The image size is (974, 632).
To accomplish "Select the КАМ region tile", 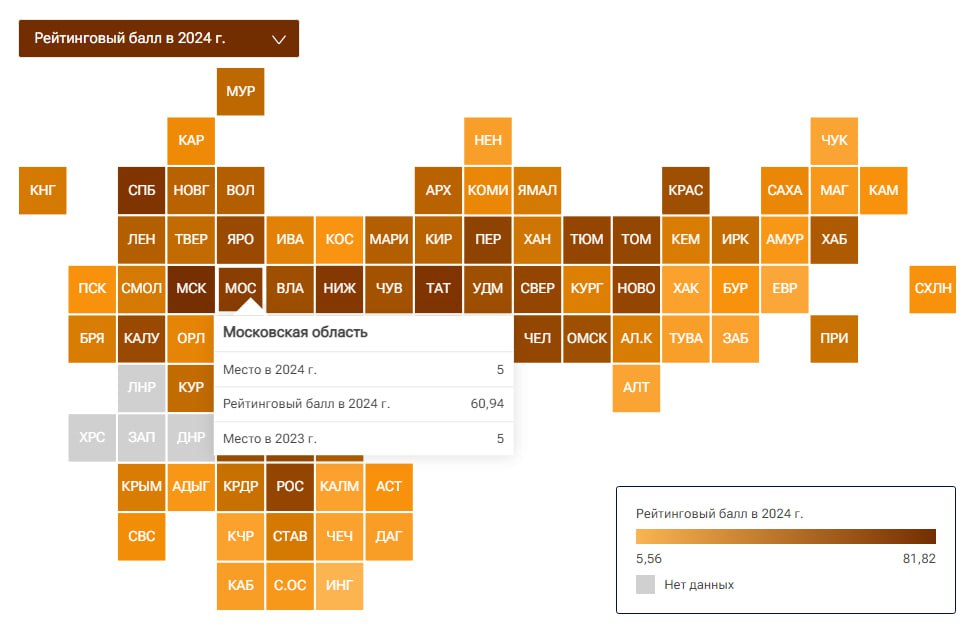I will coord(883,190).
